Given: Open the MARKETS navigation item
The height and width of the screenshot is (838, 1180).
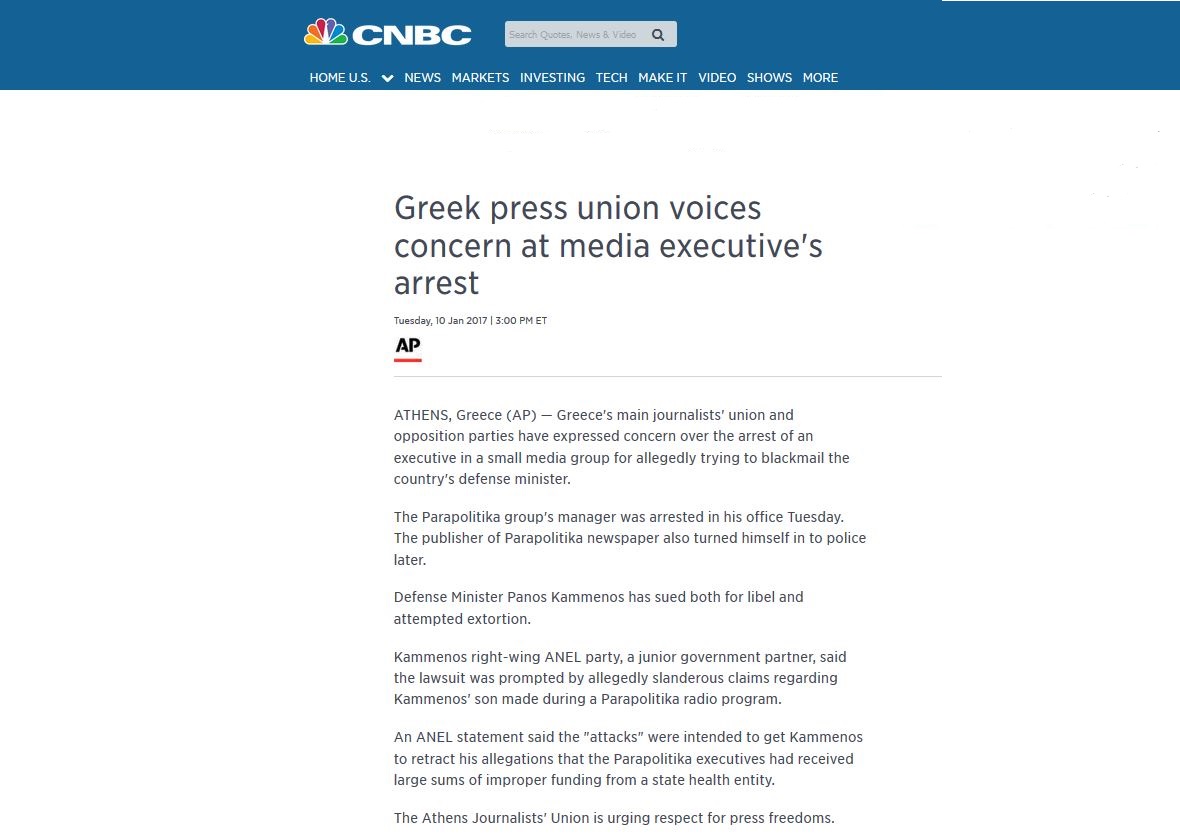Looking at the screenshot, I should [x=480, y=77].
